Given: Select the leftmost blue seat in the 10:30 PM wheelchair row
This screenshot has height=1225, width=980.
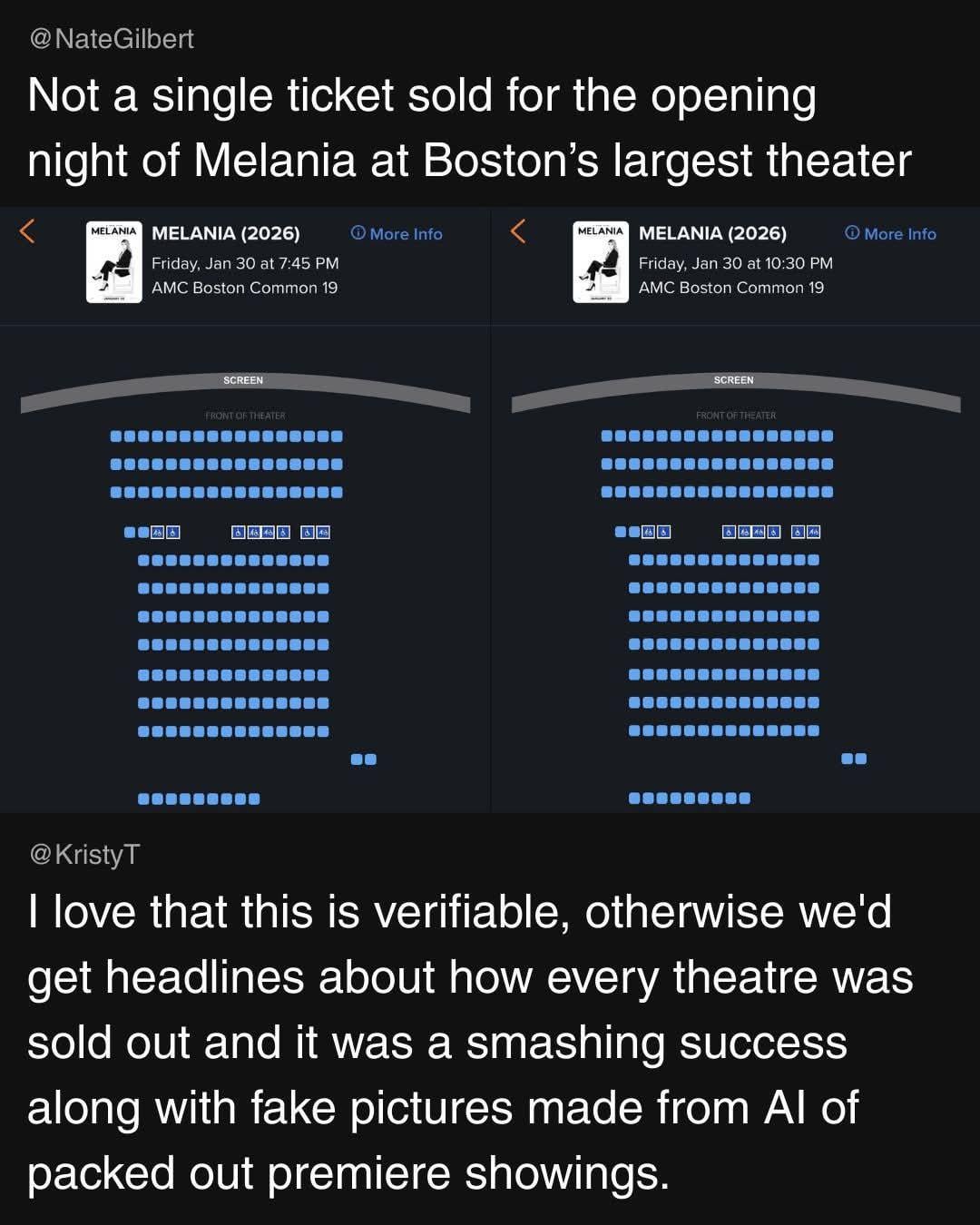Looking at the screenshot, I should coord(621,532).
